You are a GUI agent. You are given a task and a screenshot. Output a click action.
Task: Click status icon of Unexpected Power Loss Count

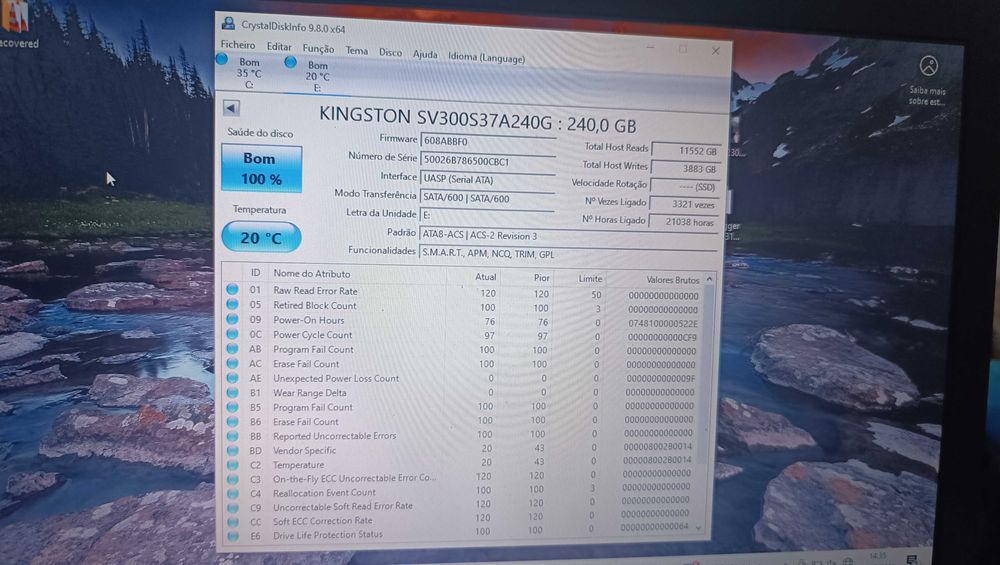(x=232, y=378)
